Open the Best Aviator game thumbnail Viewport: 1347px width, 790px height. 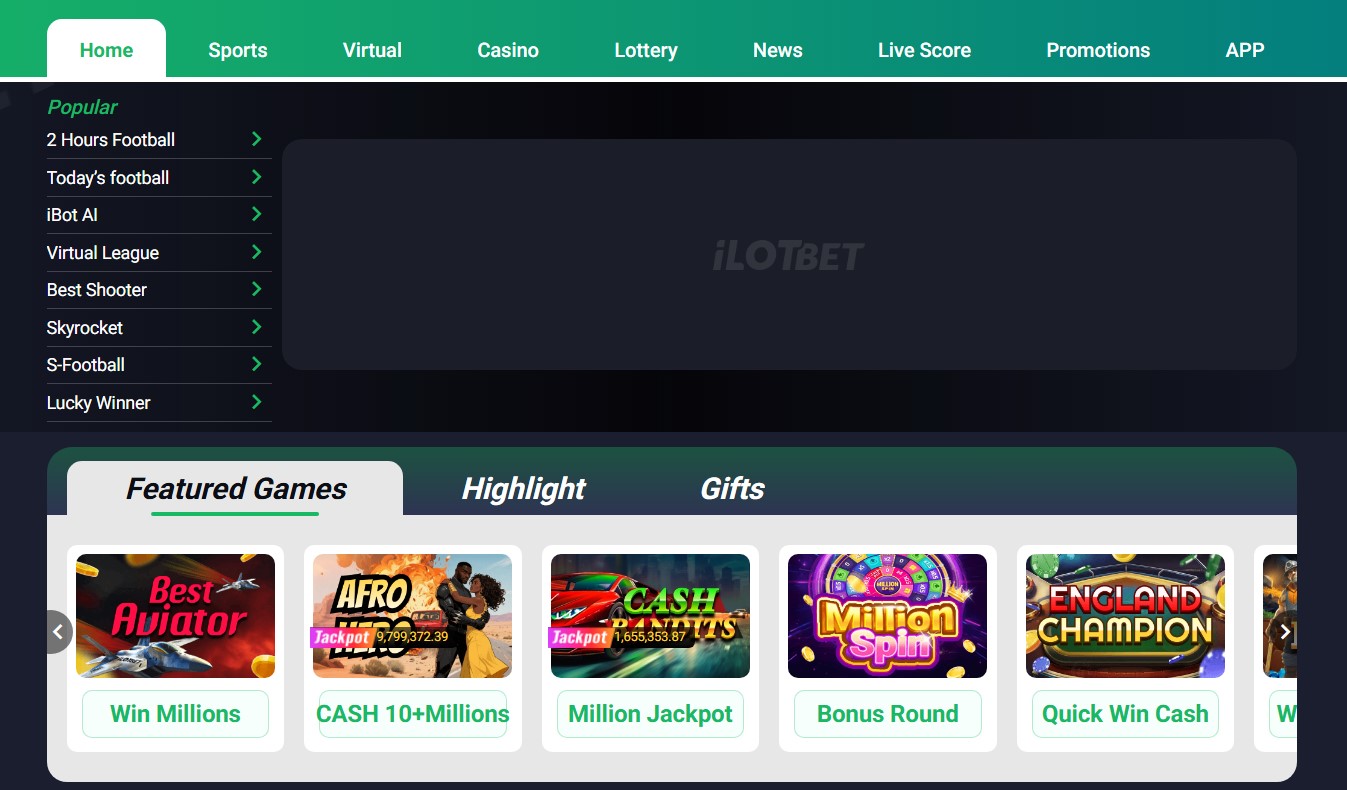click(x=175, y=616)
